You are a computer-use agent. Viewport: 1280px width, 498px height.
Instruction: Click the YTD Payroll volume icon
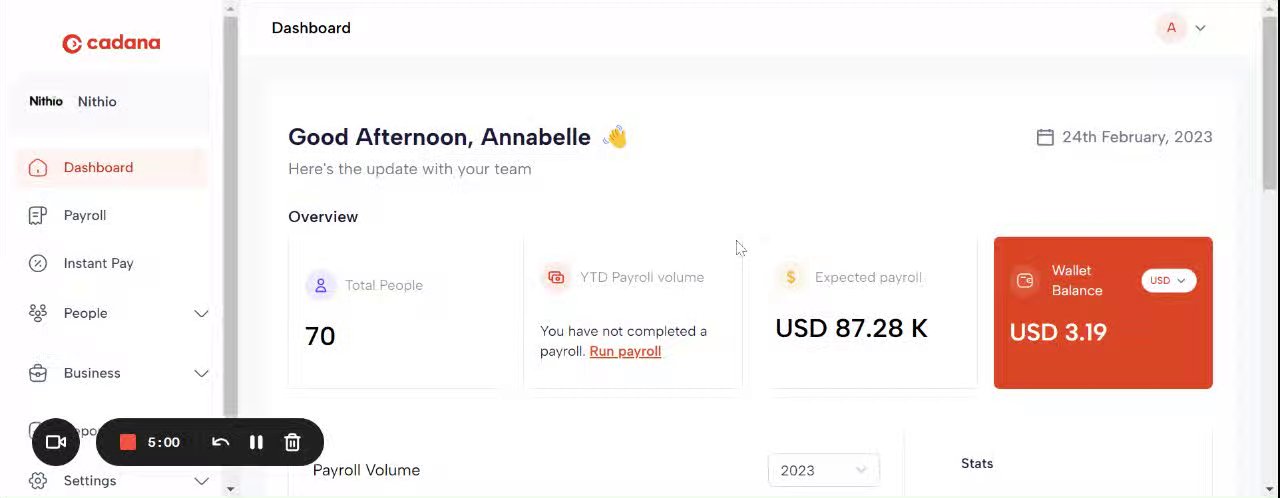556,277
